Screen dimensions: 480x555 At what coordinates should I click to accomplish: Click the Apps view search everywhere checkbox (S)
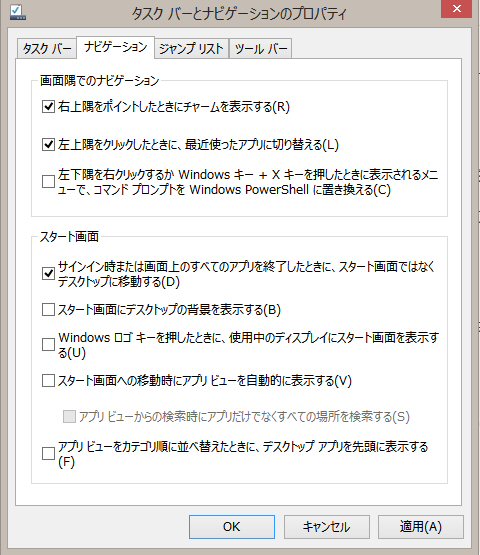click(x=69, y=417)
